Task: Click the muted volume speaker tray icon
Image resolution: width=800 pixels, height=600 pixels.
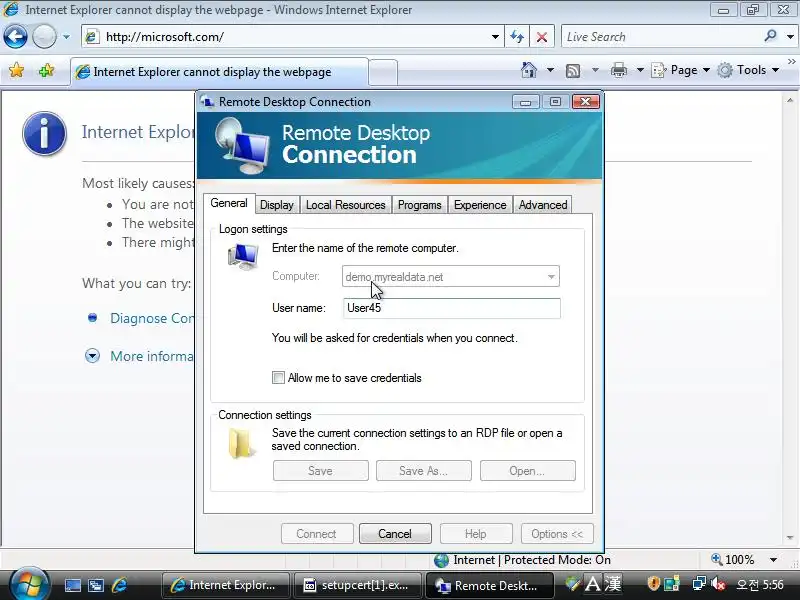Action: pos(719,584)
